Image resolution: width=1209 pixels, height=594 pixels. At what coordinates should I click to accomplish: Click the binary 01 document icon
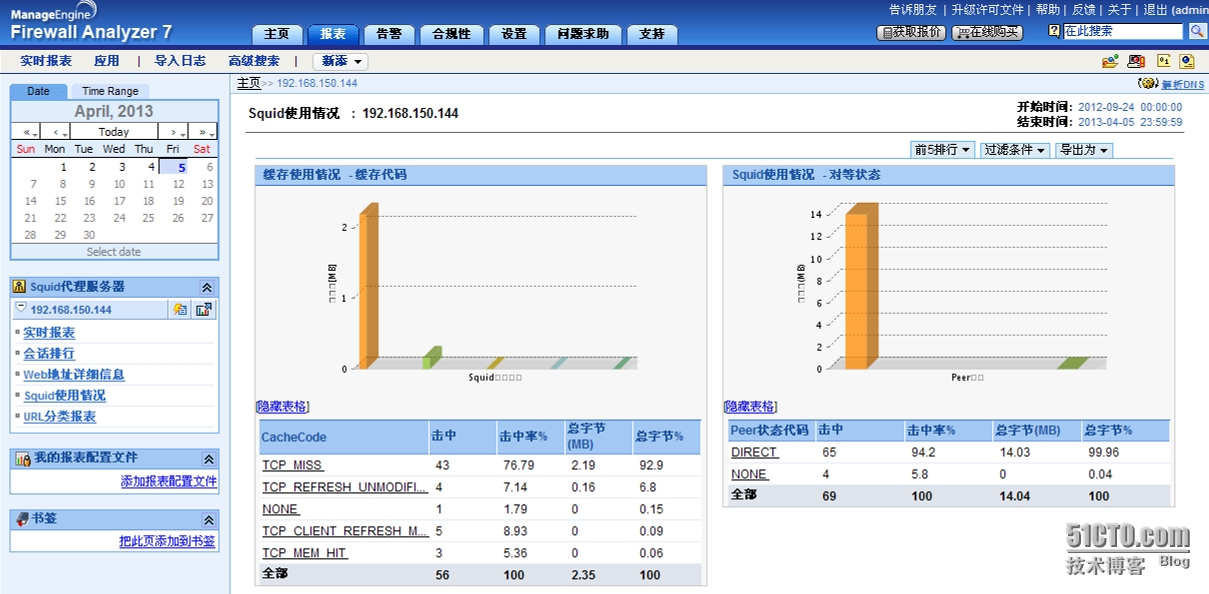click(x=1163, y=61)
